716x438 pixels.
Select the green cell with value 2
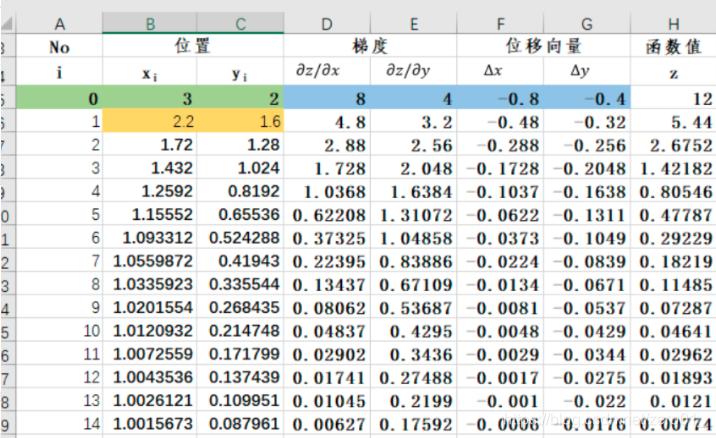point(240,98)
